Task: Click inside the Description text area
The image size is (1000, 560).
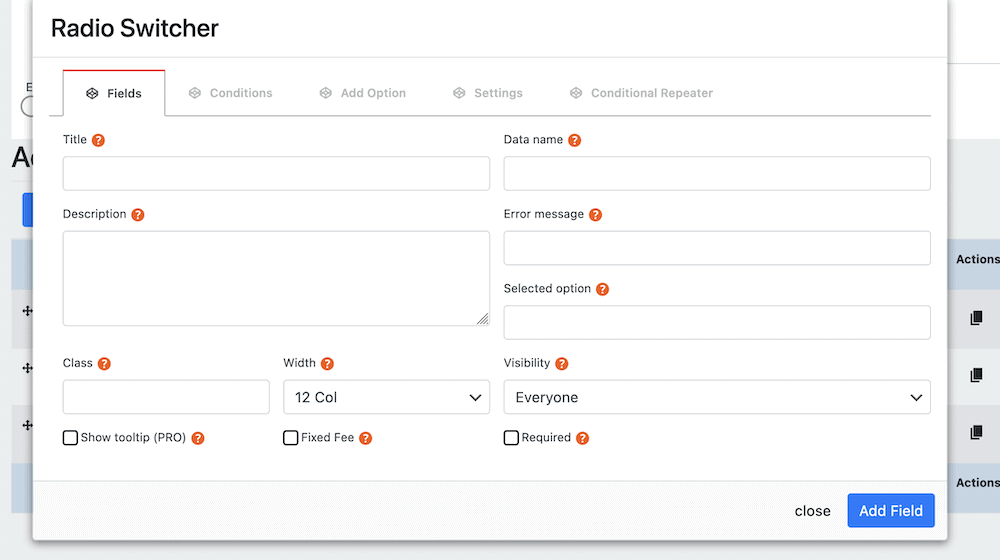Action: point(276,278)
